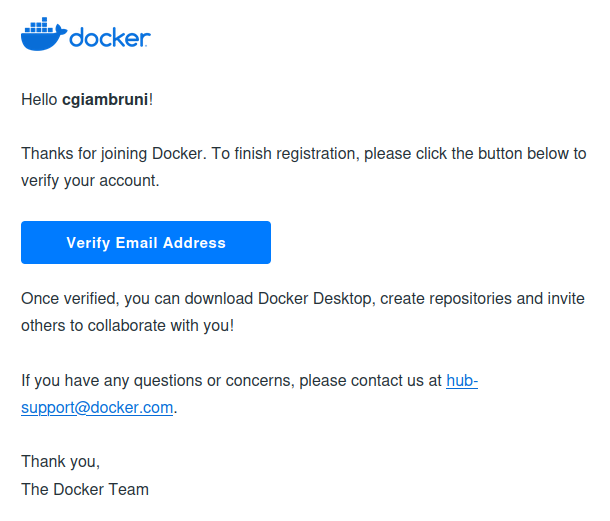
Task: Click the verify your account text line
Action: (x=89, y=181)
